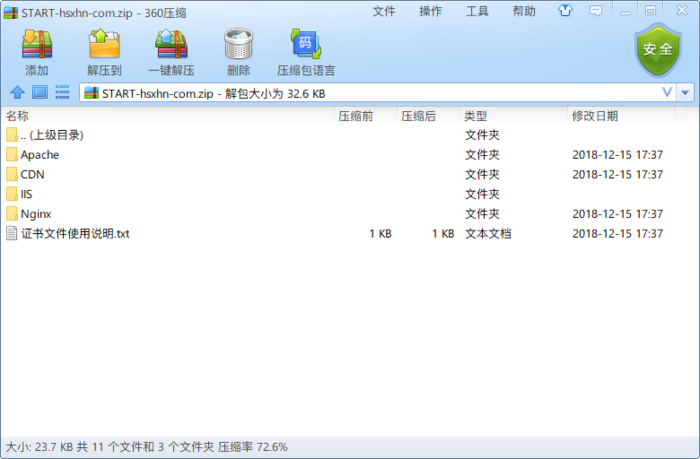This screenshot has width=700, height=459.
Task: Click the text file icon of 证书文件使用说明.txt
Action: (x=12, y=234)
